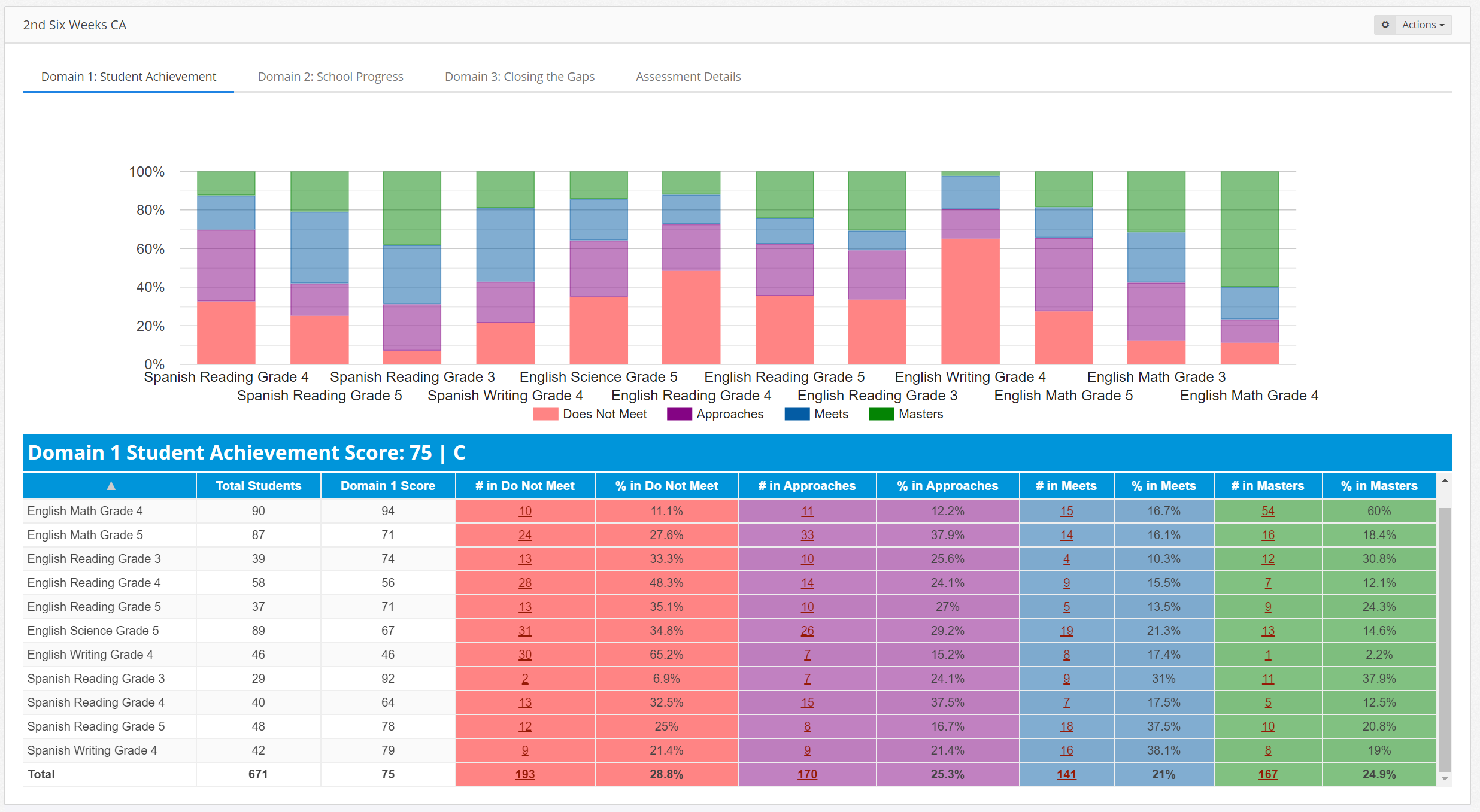Open Domain 3: Closing the Gaps tab
Screen dimensions: 1480x812
pyautogui.click(x=519, y=77)
